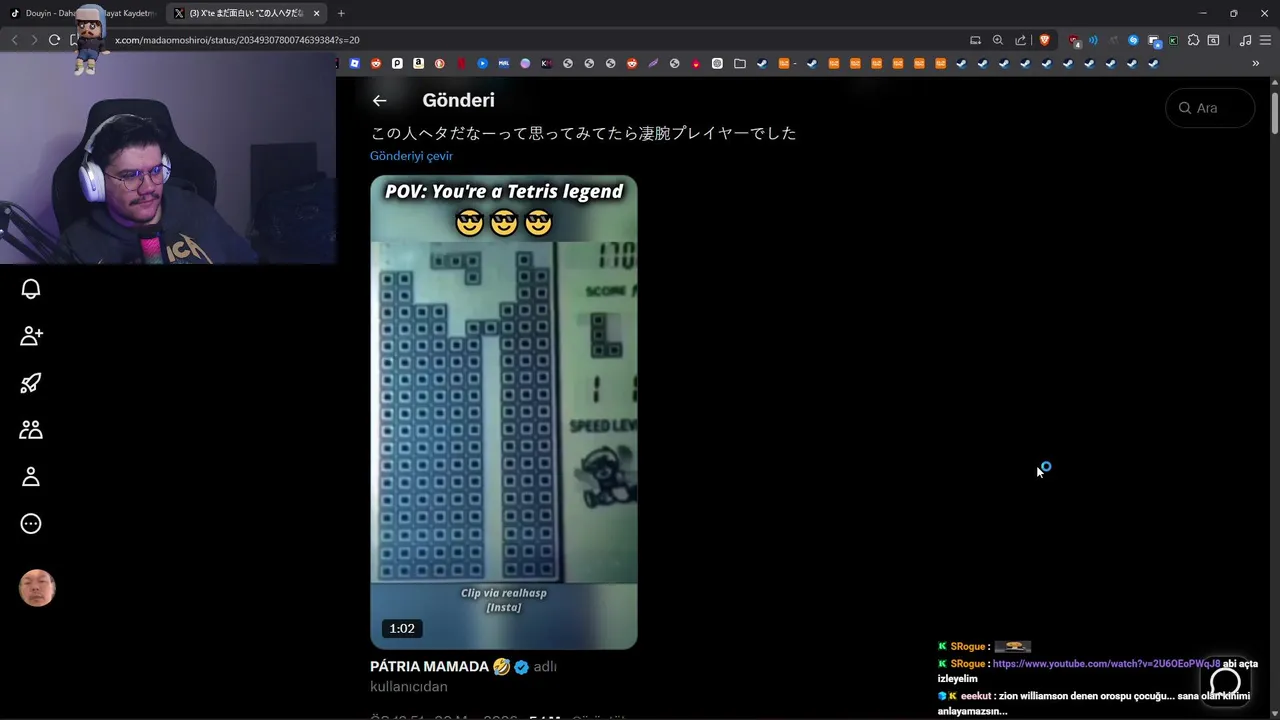1280x720 pixels.
Task: Play the Tetris legend video
Action: (504, 412)
